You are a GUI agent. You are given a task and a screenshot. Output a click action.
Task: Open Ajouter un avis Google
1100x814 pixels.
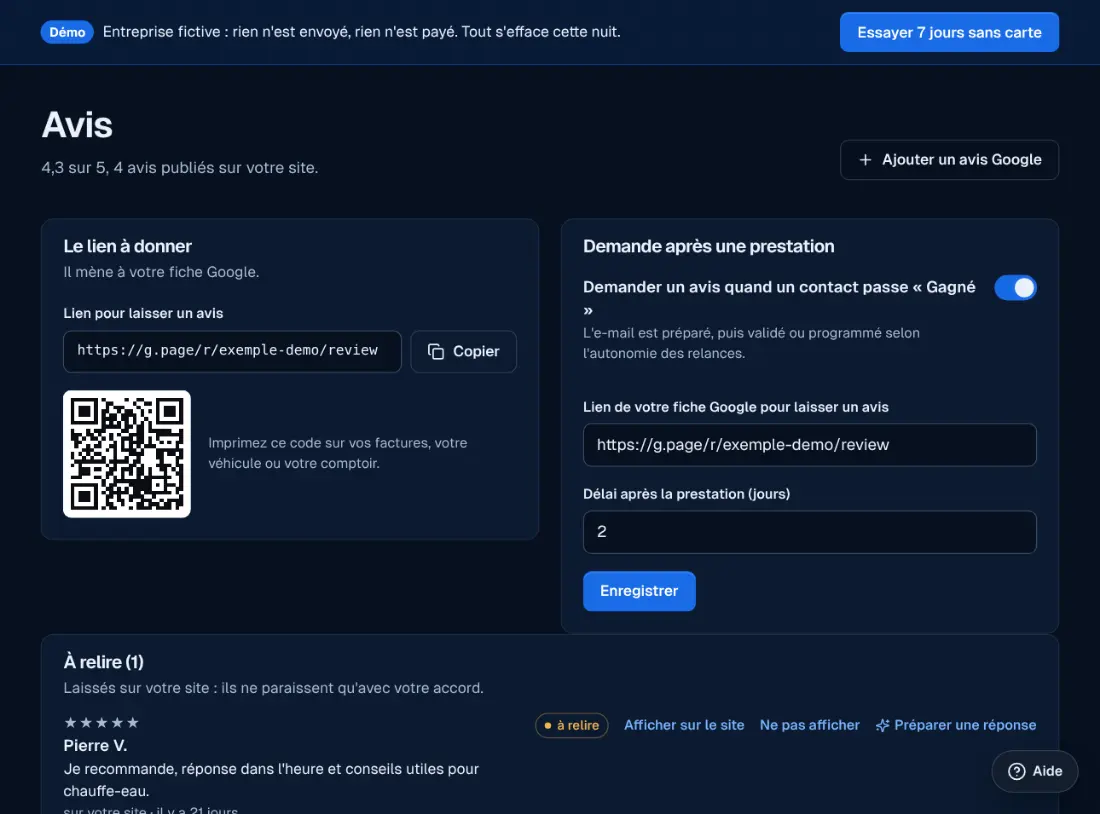coord(949,160)
